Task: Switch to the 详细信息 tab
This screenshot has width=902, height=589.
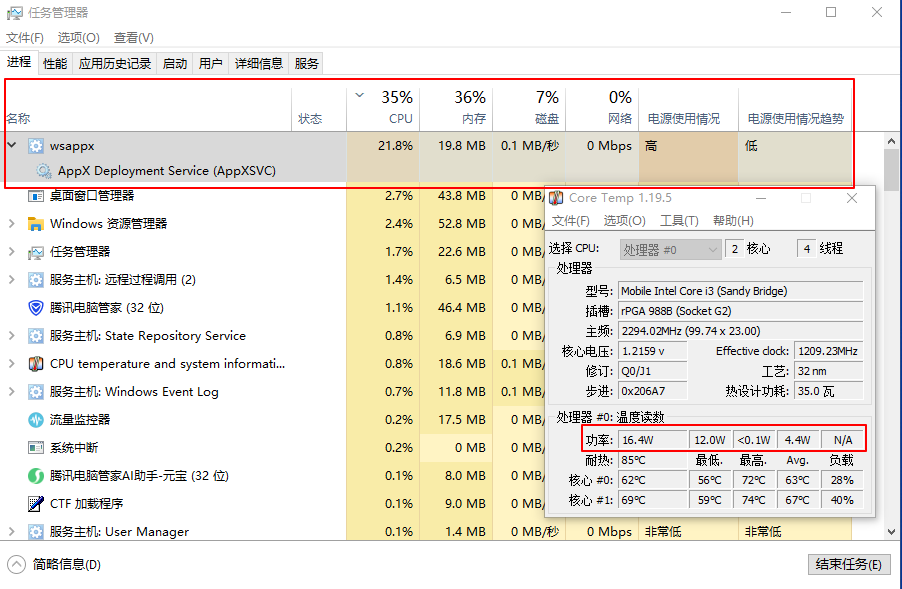Action: pyautogui.click(x=259, y=64)
